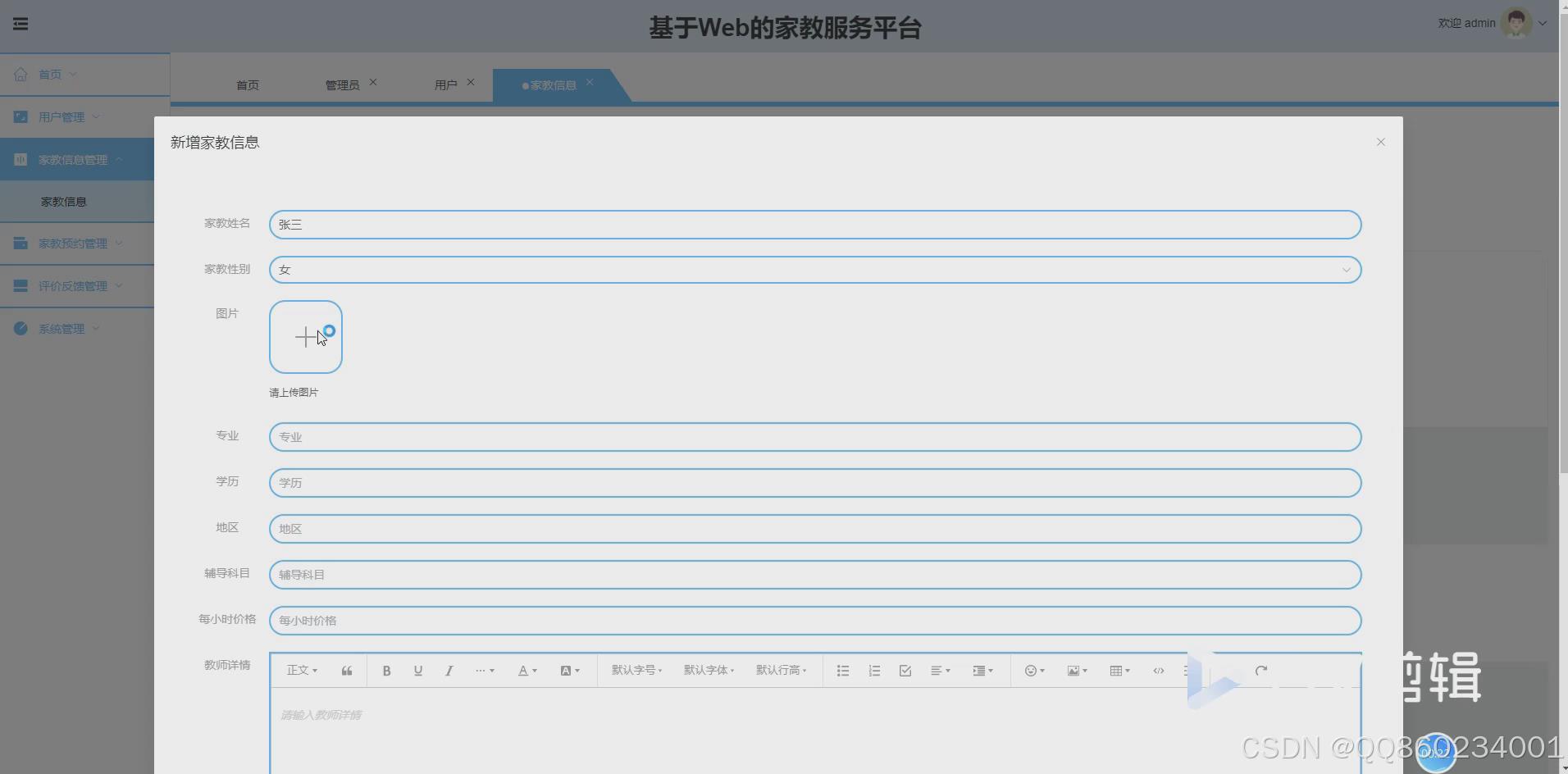The height and width of the screenshot is (774, 1568).
Task: Open the text alignment options
Action: (941, 671)
